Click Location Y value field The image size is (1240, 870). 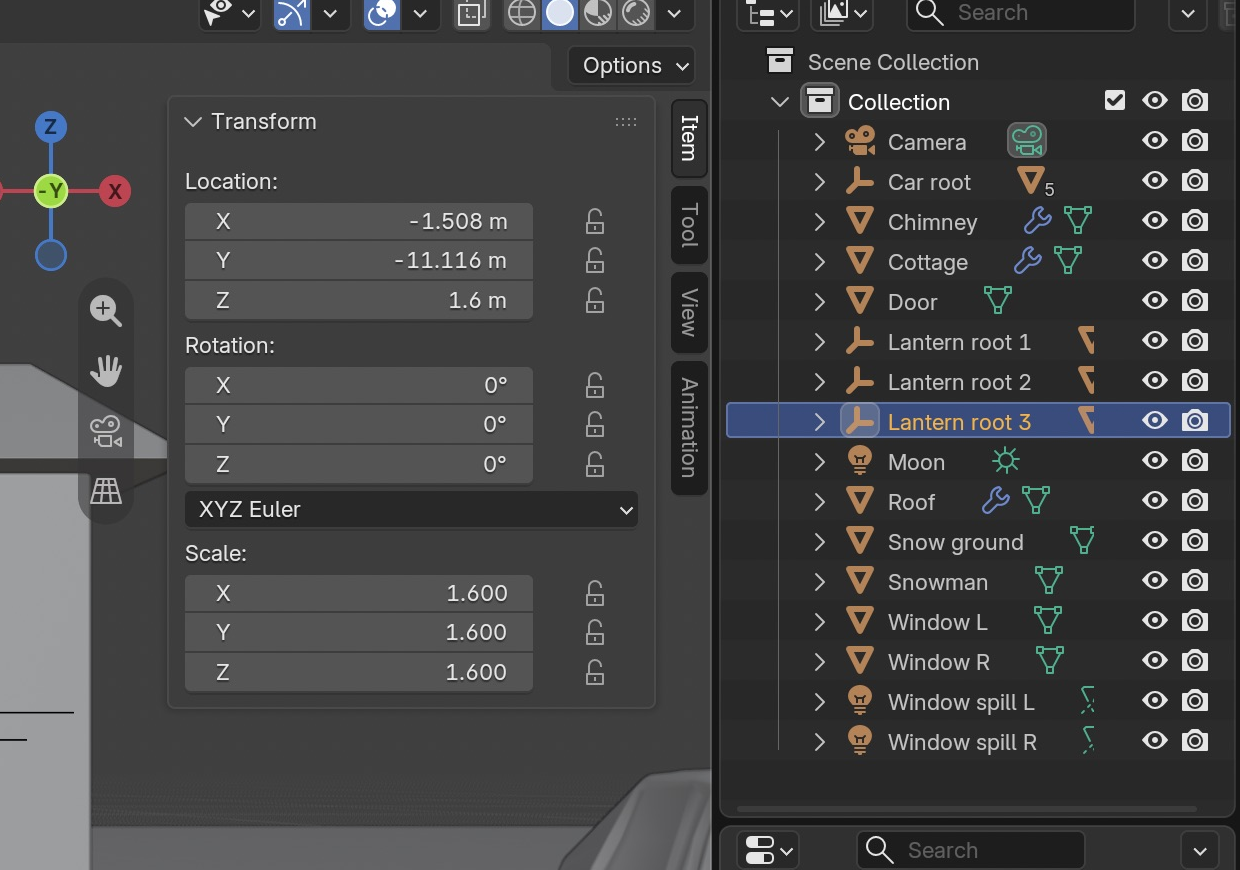coord(359,261)
